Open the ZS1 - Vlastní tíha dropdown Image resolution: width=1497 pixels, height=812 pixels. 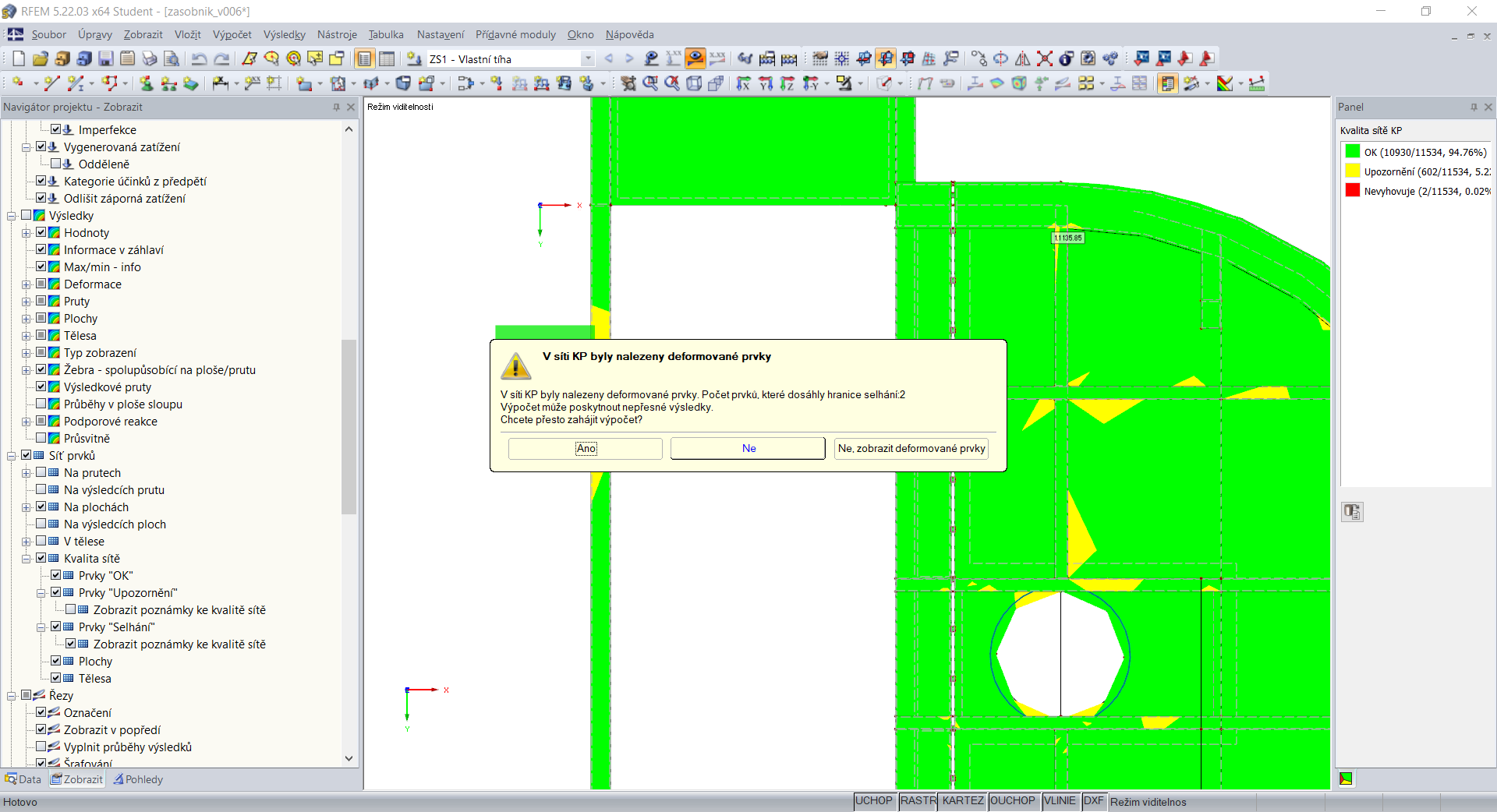[588, 59]
